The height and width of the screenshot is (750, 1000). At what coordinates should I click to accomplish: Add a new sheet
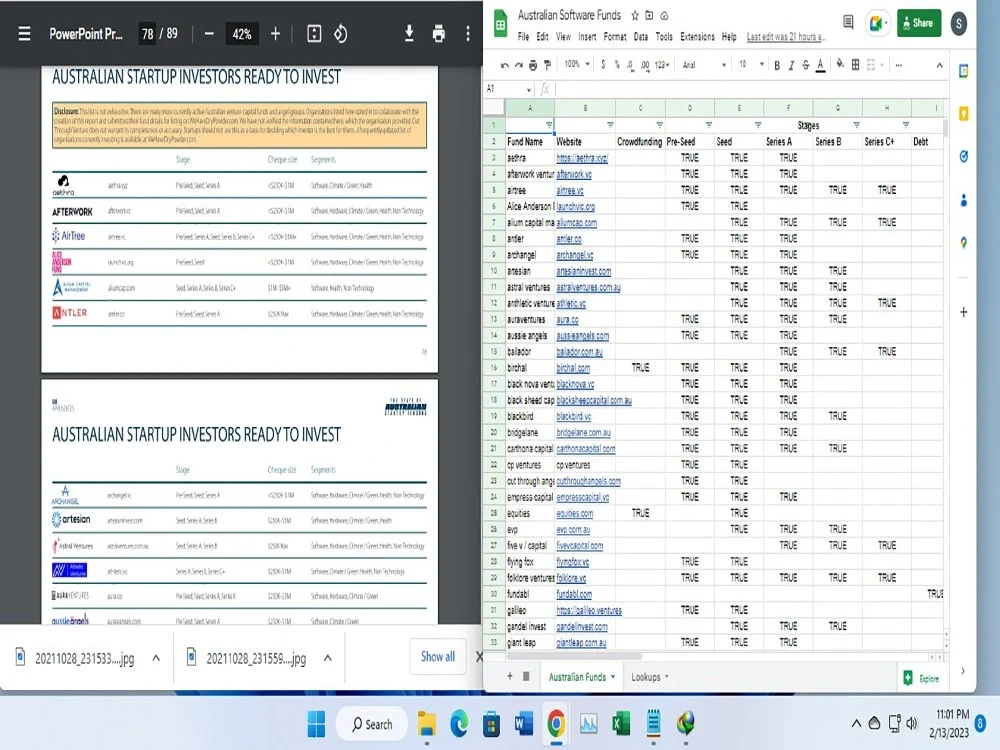[510, 676]
